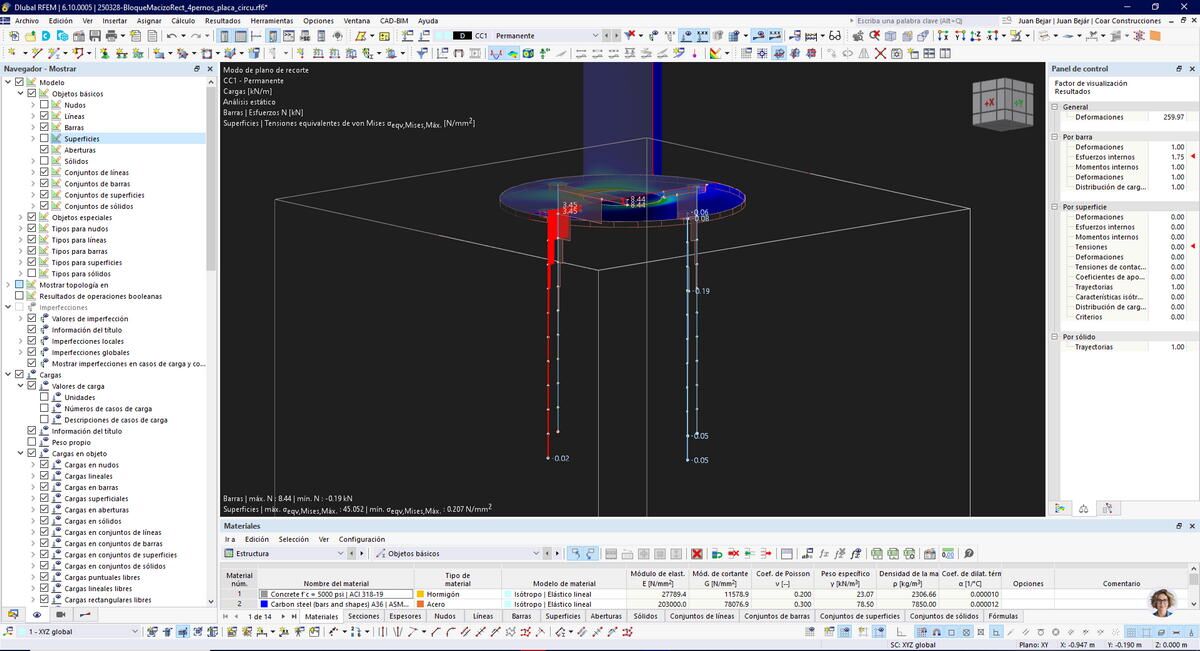Click the view cube navigation widget
This screenshot has height=651, width=1200.
pyautogui.click(x=1003, y=103)
